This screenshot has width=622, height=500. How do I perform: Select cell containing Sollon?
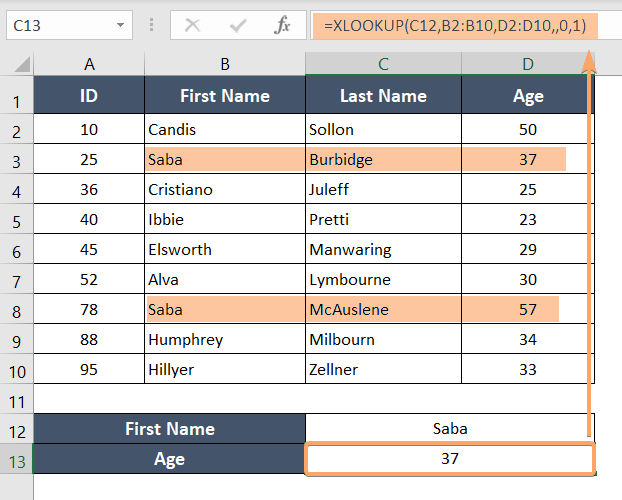(383, 129)
